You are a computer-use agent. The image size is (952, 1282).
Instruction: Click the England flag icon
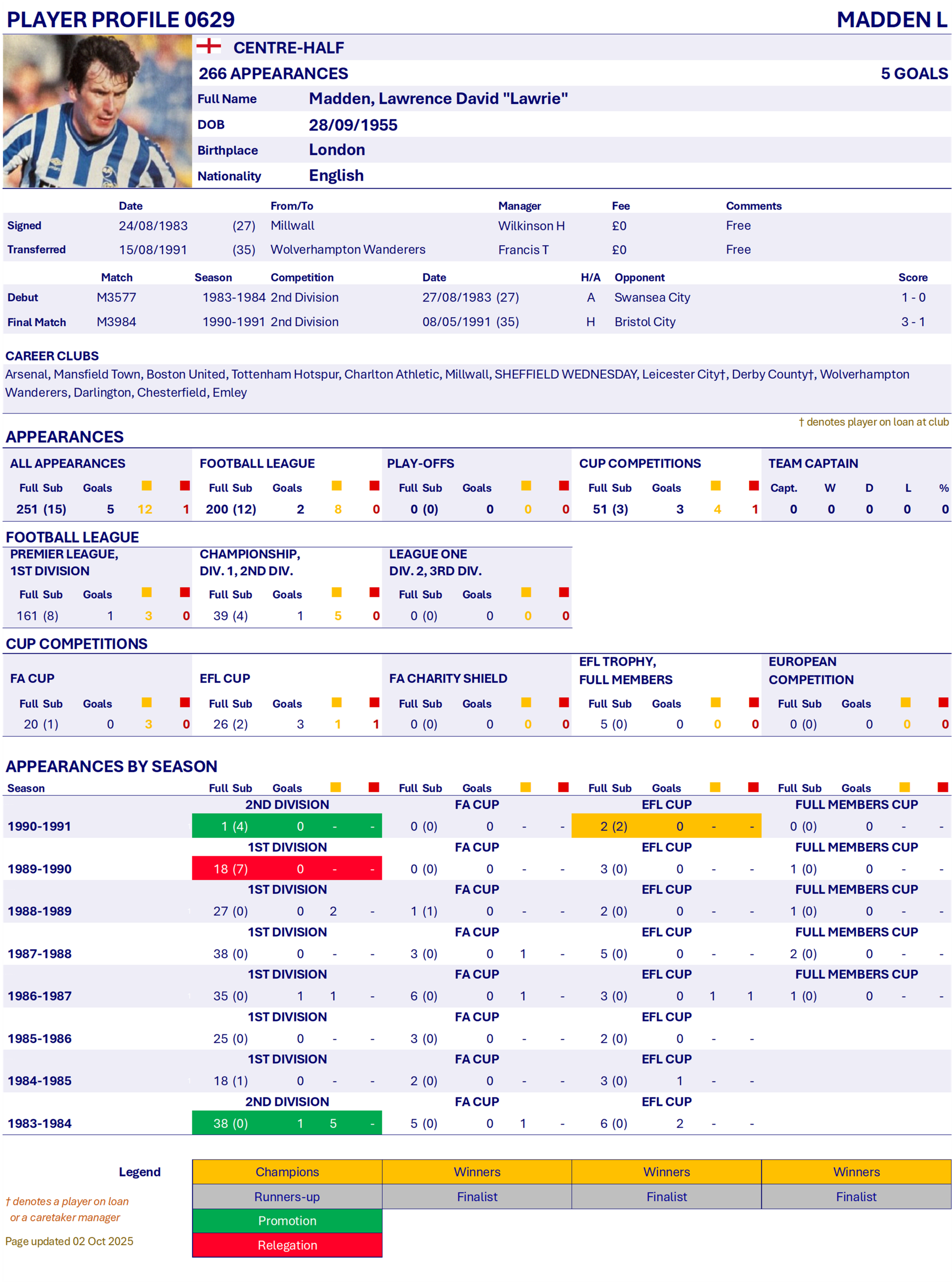[x=209, y=46]
